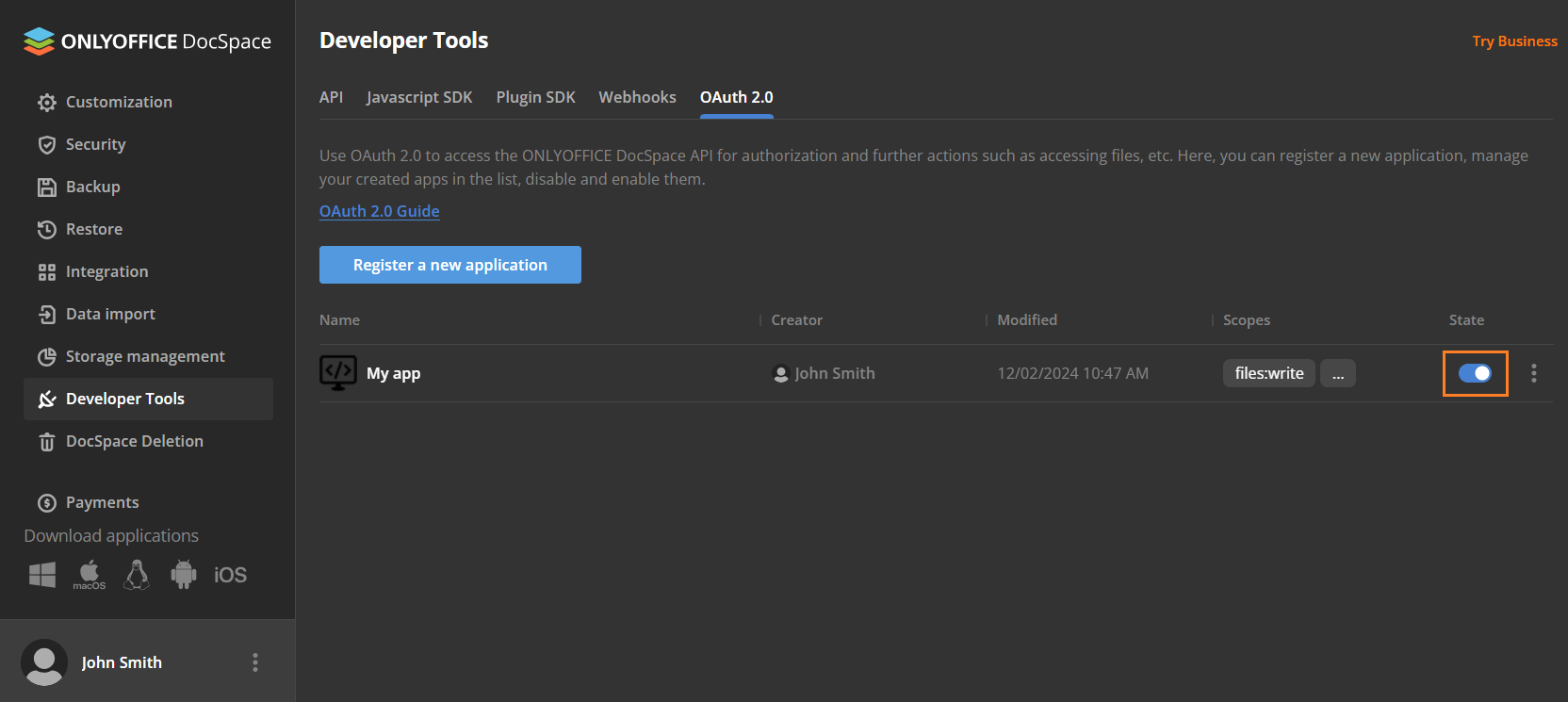
Task: Click John Smith creator avatar in table
Action: coord(780,373)
